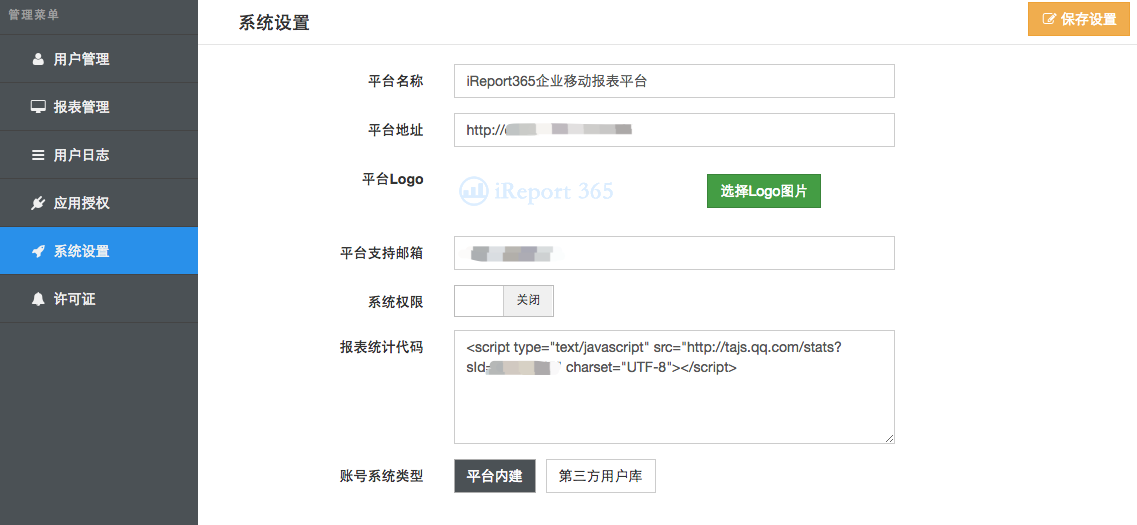Grab the 报表统计代码 textarea resize handle
The image size is (1137, 525).
889,438
